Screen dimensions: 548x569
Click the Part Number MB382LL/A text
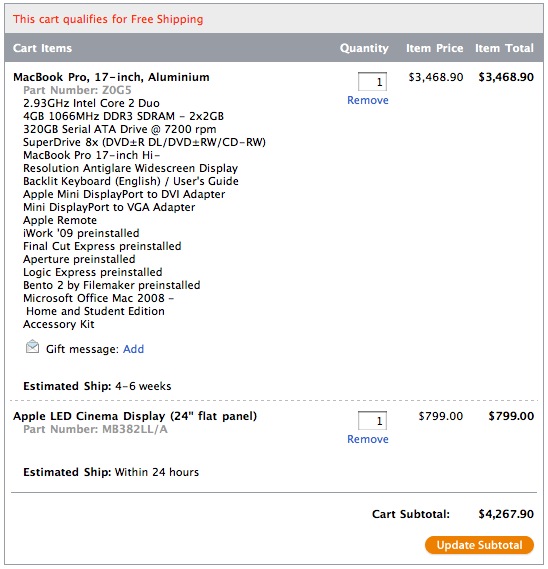coord(95,429)
